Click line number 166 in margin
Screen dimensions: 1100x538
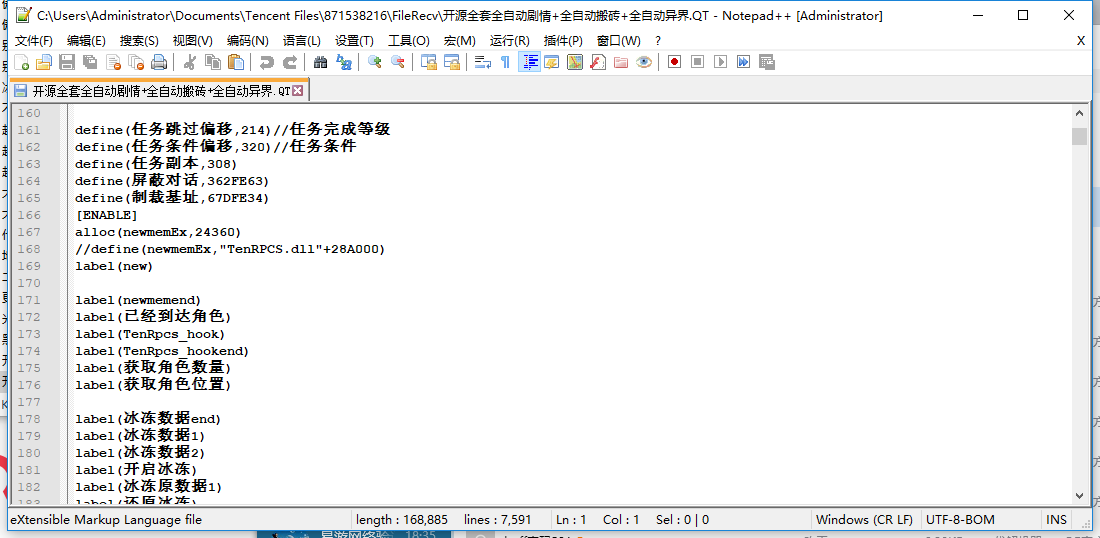(29, 215)
